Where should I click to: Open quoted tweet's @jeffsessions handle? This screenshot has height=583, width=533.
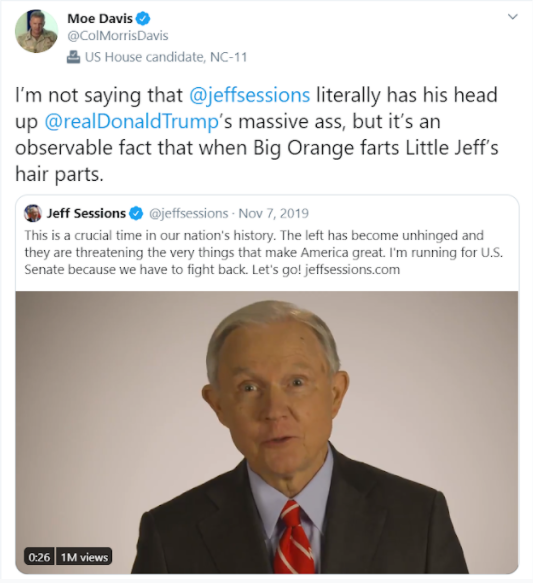click(x=188, y=213)
